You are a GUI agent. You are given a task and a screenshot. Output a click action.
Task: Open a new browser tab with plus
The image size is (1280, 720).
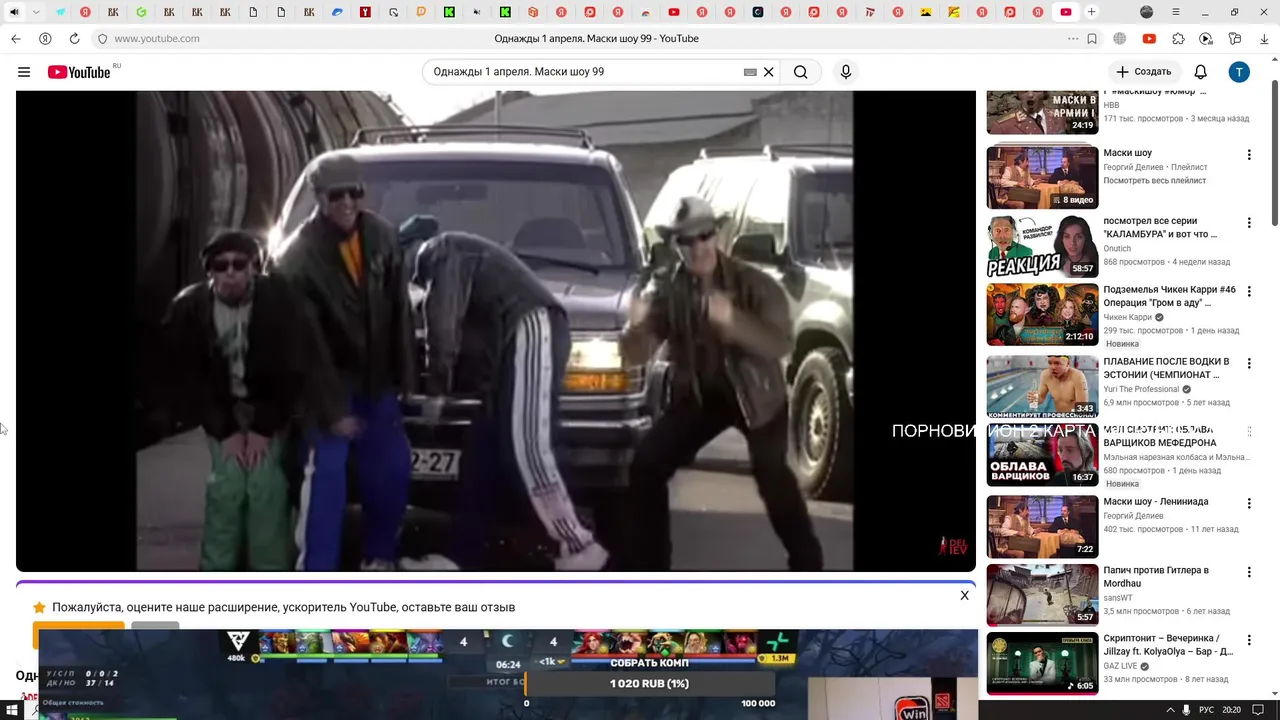click(1091, 12)
